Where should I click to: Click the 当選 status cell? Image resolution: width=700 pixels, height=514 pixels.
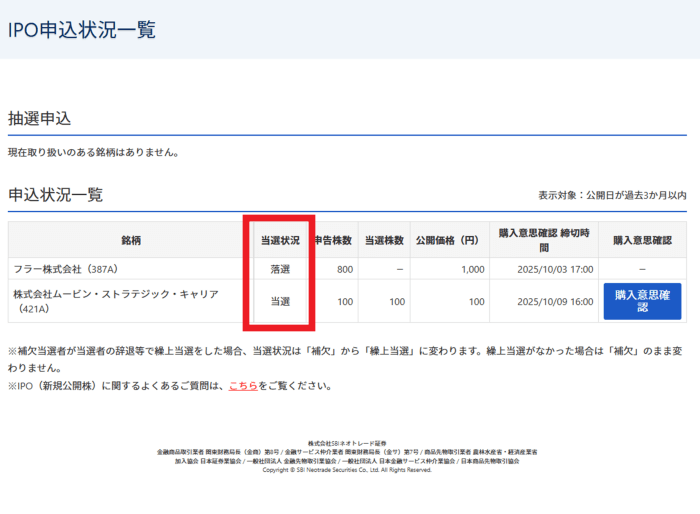pos(280,301)
